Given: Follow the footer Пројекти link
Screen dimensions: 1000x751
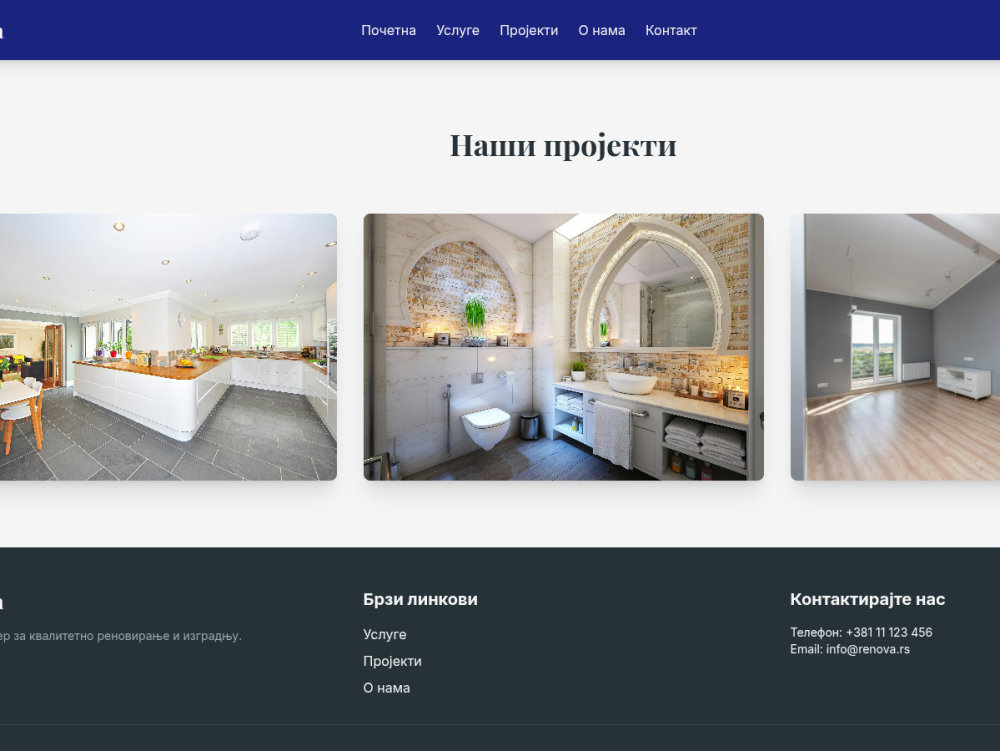Looking at the screenshot, I should pos(392,661).
